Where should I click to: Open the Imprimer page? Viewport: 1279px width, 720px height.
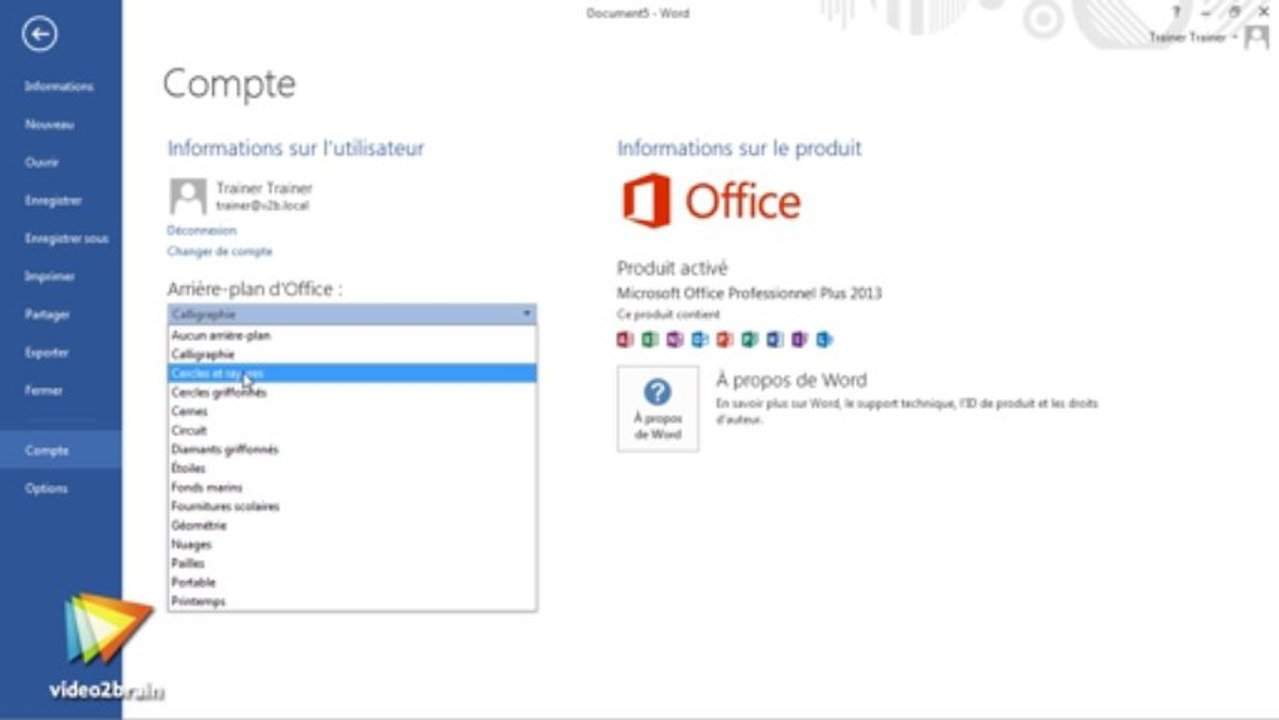click(60, 277)
